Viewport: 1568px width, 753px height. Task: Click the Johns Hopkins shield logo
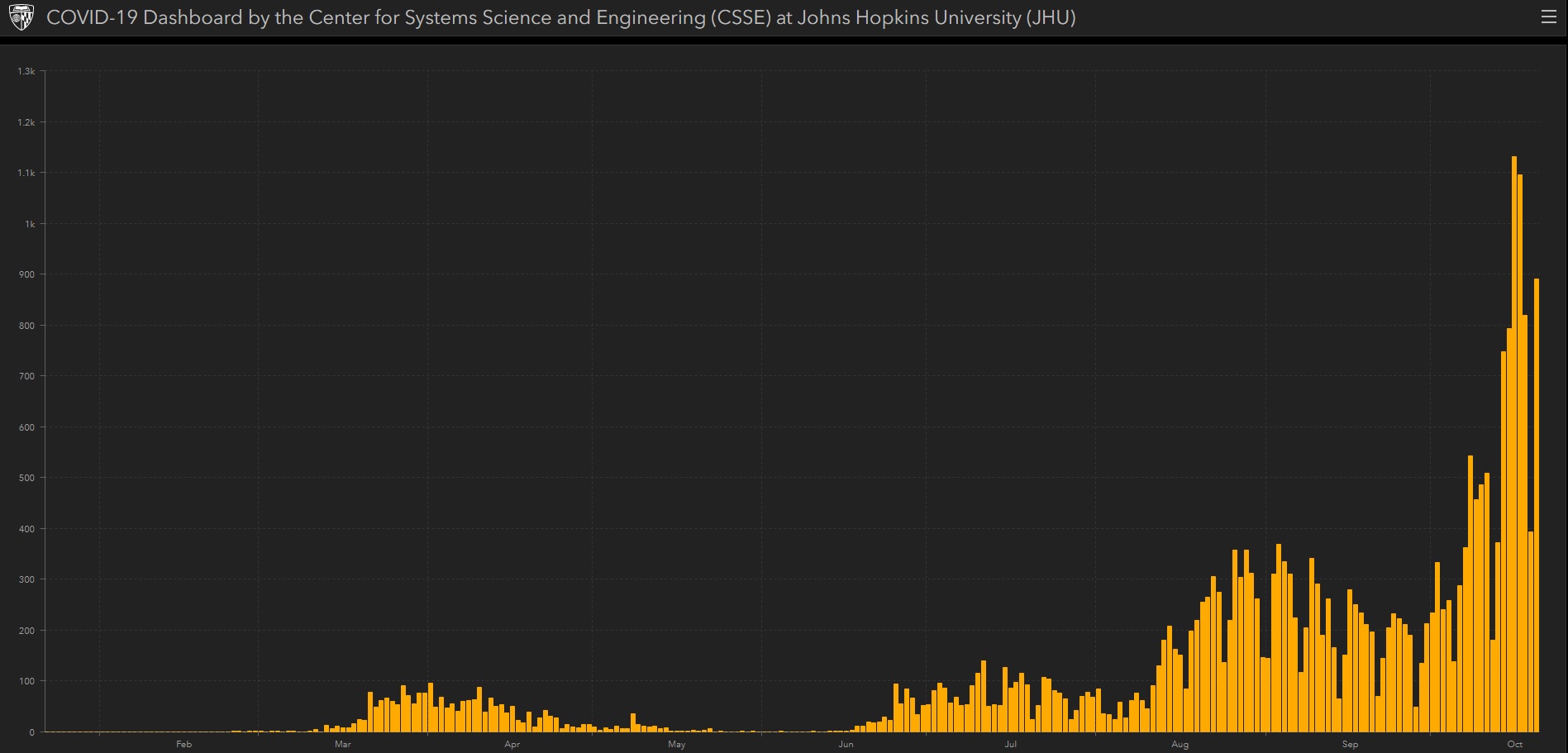coord(21,17)
